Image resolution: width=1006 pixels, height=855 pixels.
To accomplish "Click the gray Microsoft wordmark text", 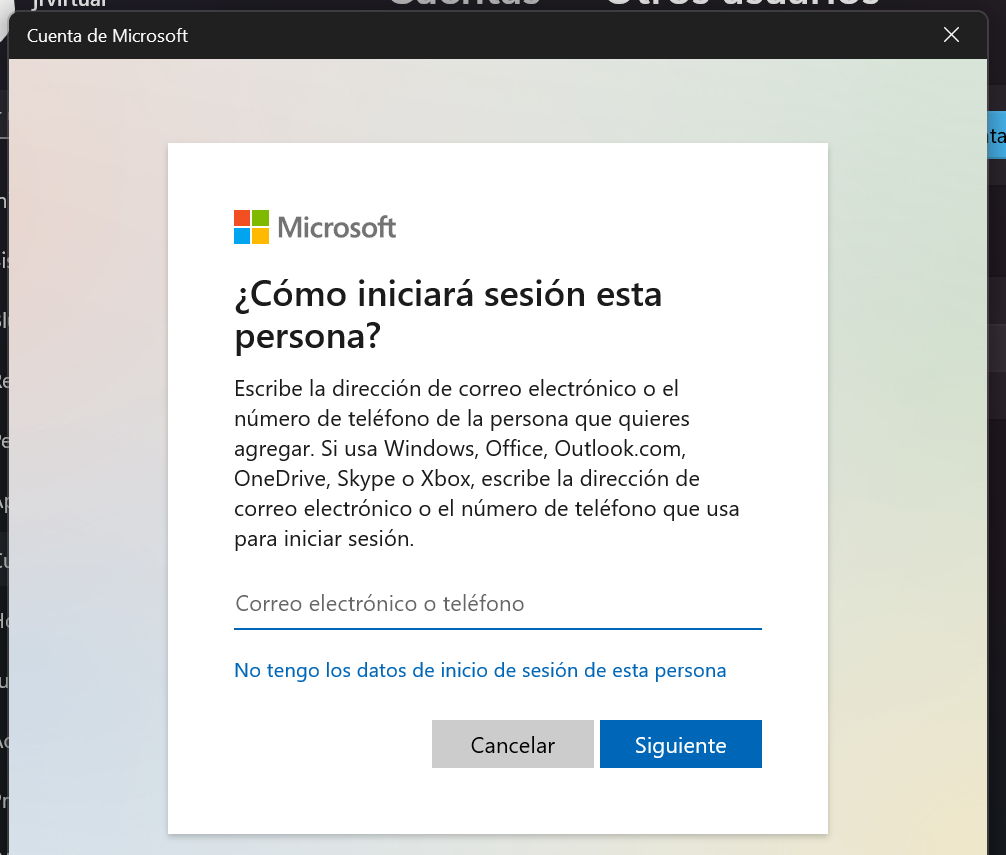I will click(336, 228).
